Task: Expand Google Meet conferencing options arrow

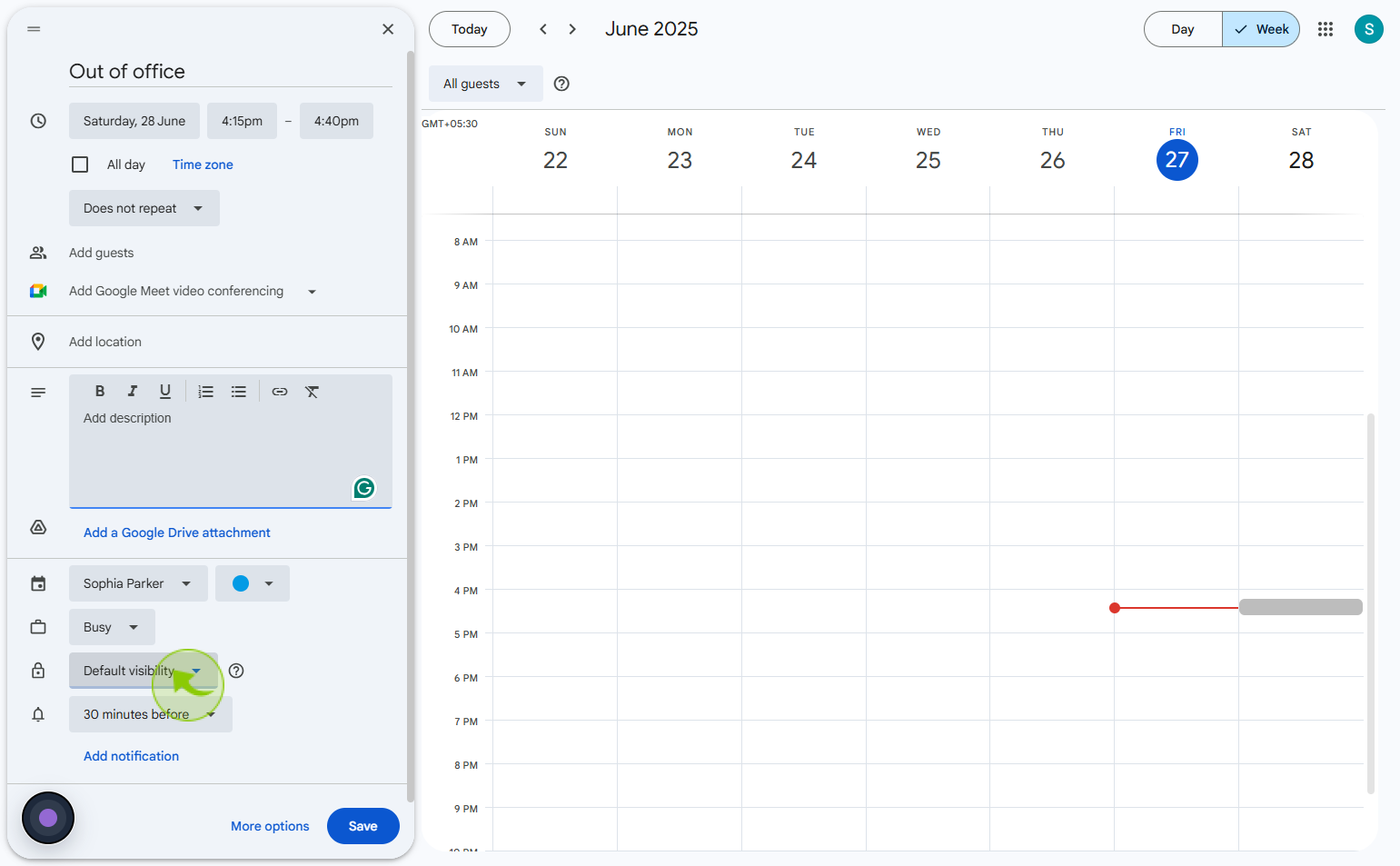Action: [x=312, y=292]
